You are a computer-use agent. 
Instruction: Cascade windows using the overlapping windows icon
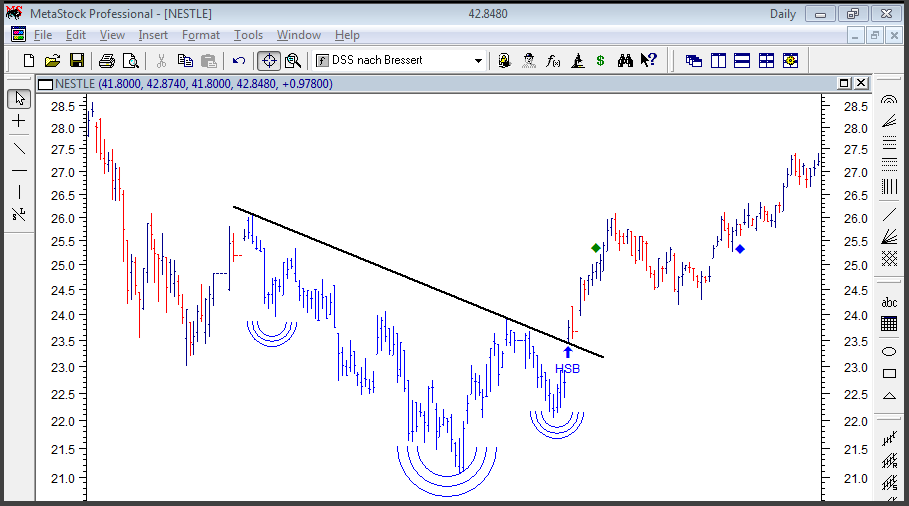(694, 60)
